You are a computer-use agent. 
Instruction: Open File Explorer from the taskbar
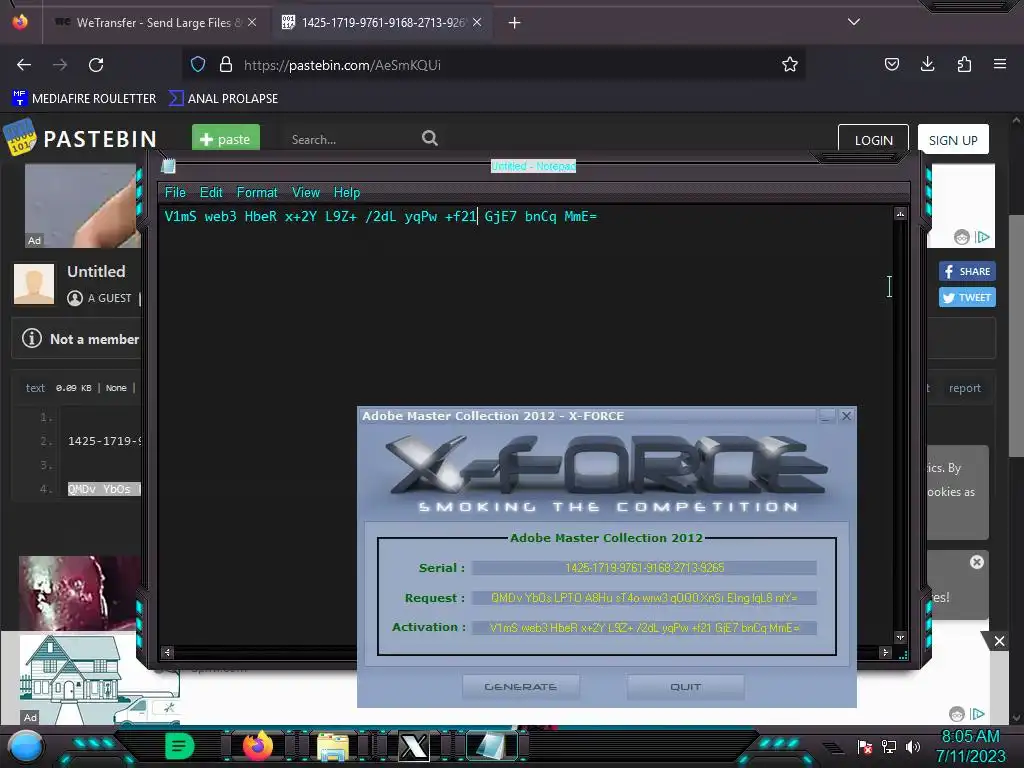tap(333, 746)
